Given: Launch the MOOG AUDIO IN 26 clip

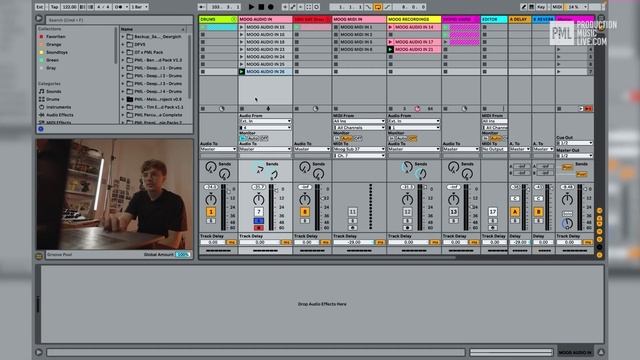Looking at the screenshot, I should [x=242, y=71].
